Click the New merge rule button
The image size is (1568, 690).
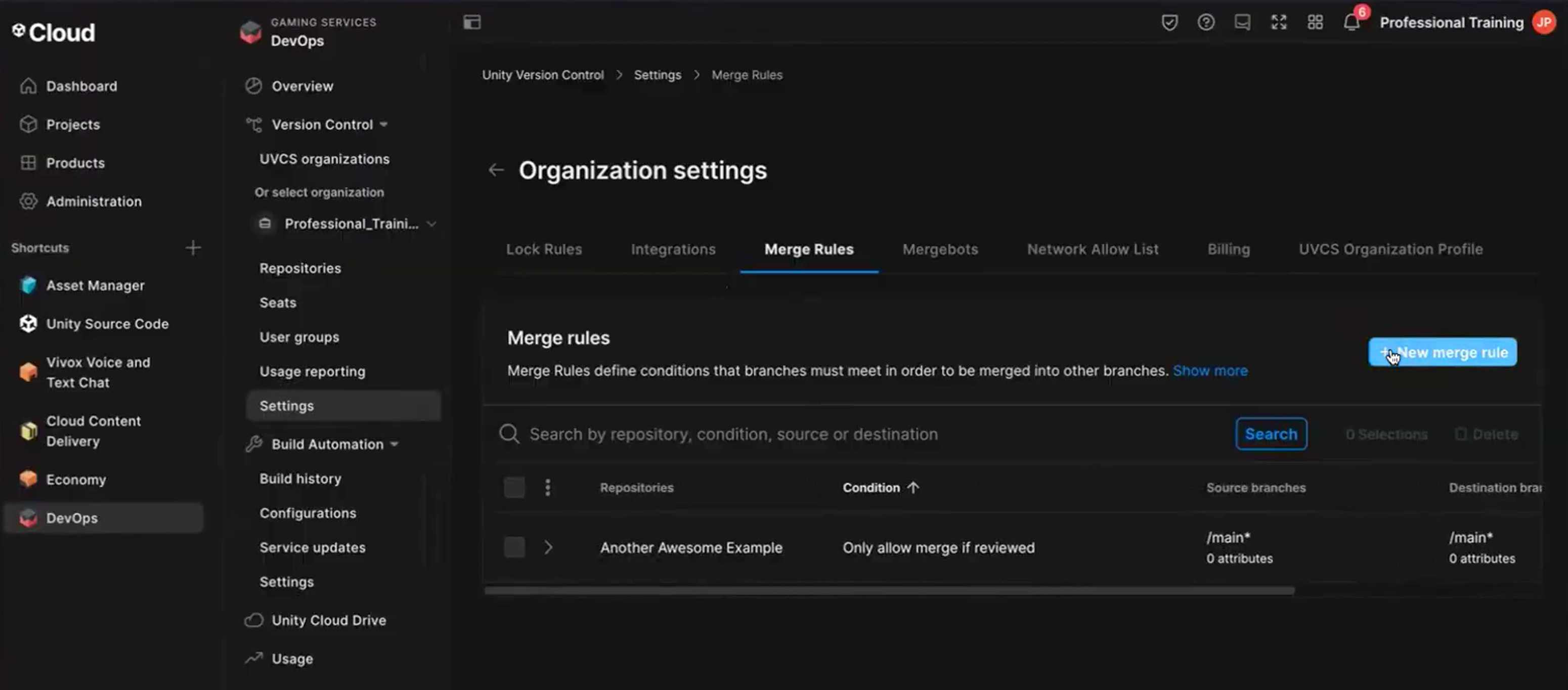click(x=1442, y=352)
